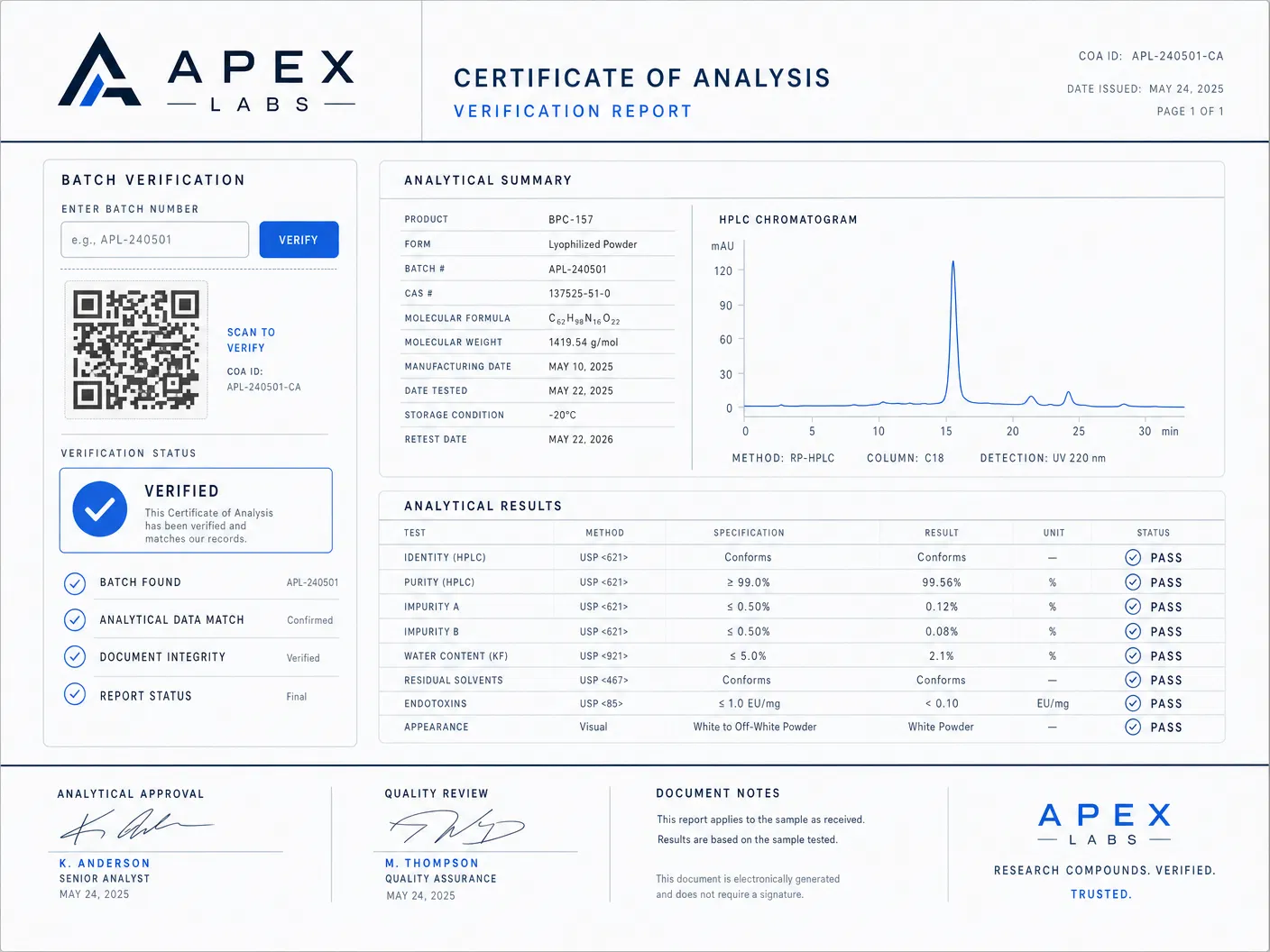The image size is (1270, 952).
Task: Click the PASS check icon for Impurity B
Action: coord(1133,631)
